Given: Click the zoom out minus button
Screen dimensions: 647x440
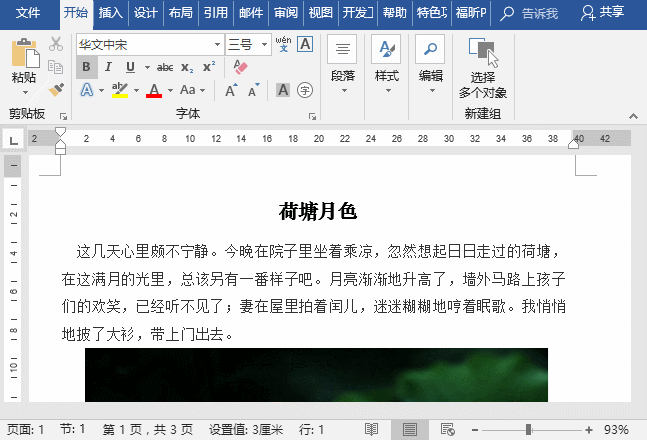Looking at the screenshot, I should click(x=475, y=430).
